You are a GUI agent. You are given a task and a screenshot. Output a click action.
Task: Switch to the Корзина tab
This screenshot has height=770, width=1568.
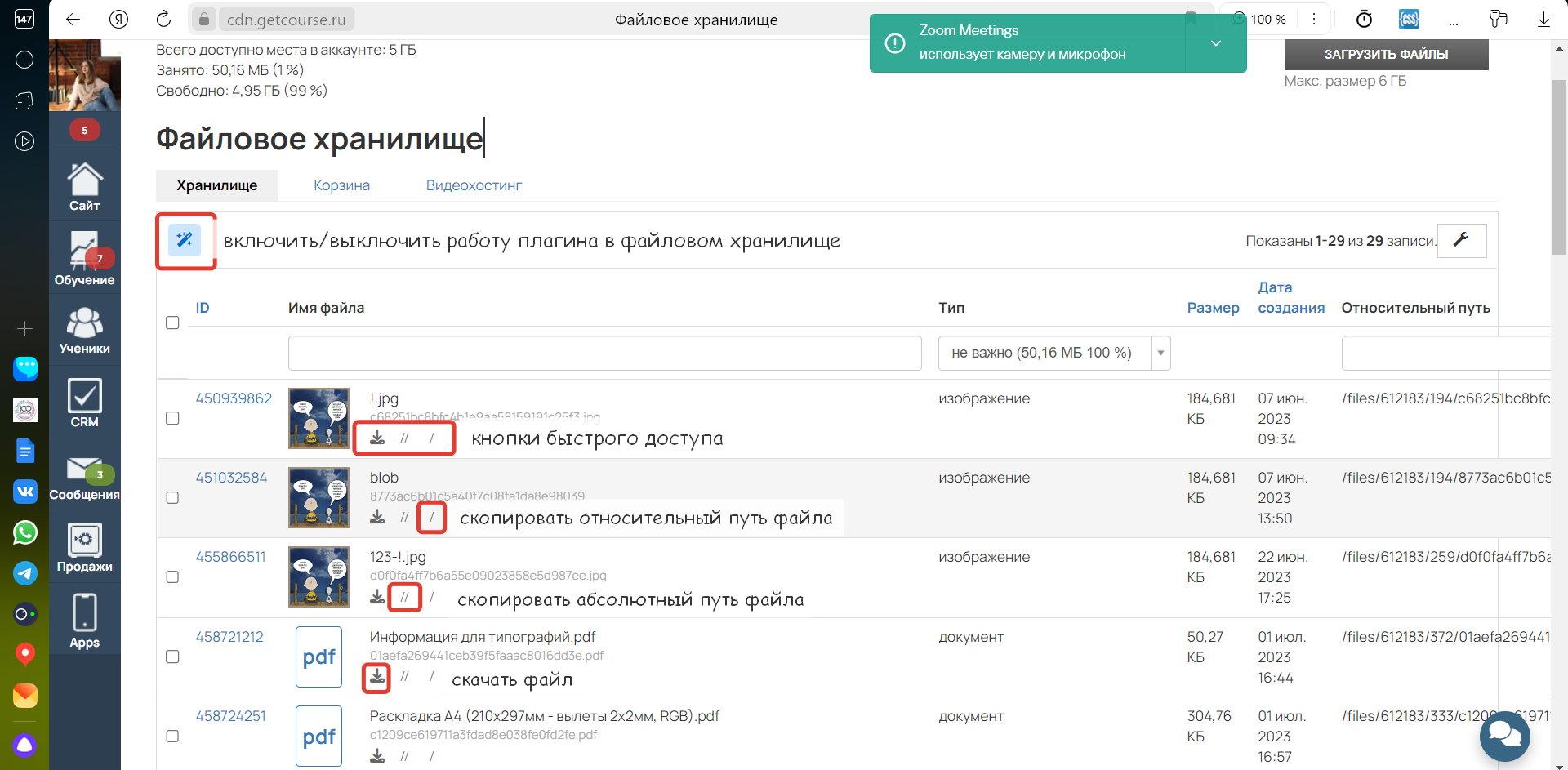pos(341,185)
